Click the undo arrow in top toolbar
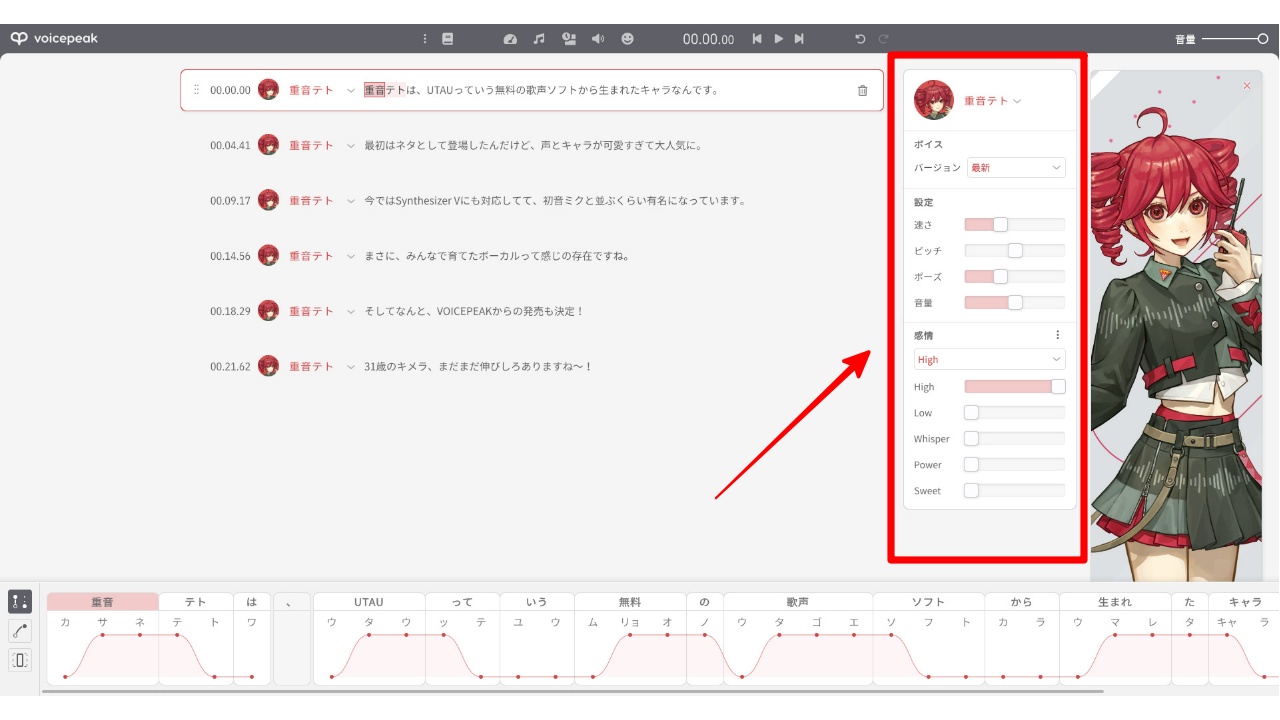Screen dimensions: 1280x720 click(x=860, y=39)
